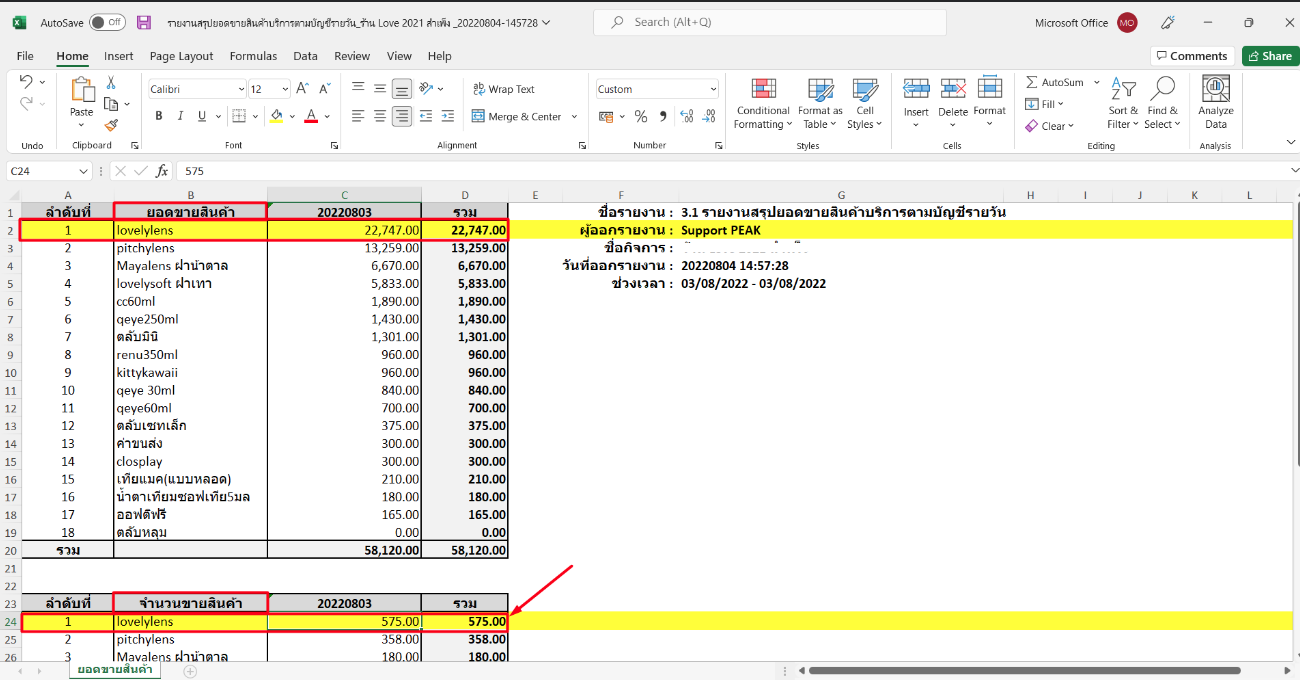Click the Share button
The width and height of the screenshot is (1300, 680).
(1270, 56)
